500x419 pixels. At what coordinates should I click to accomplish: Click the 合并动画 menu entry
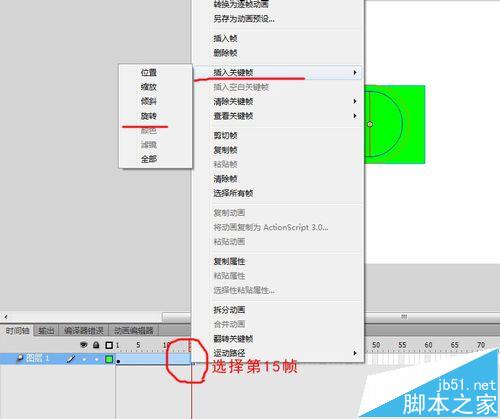[229, 324]
